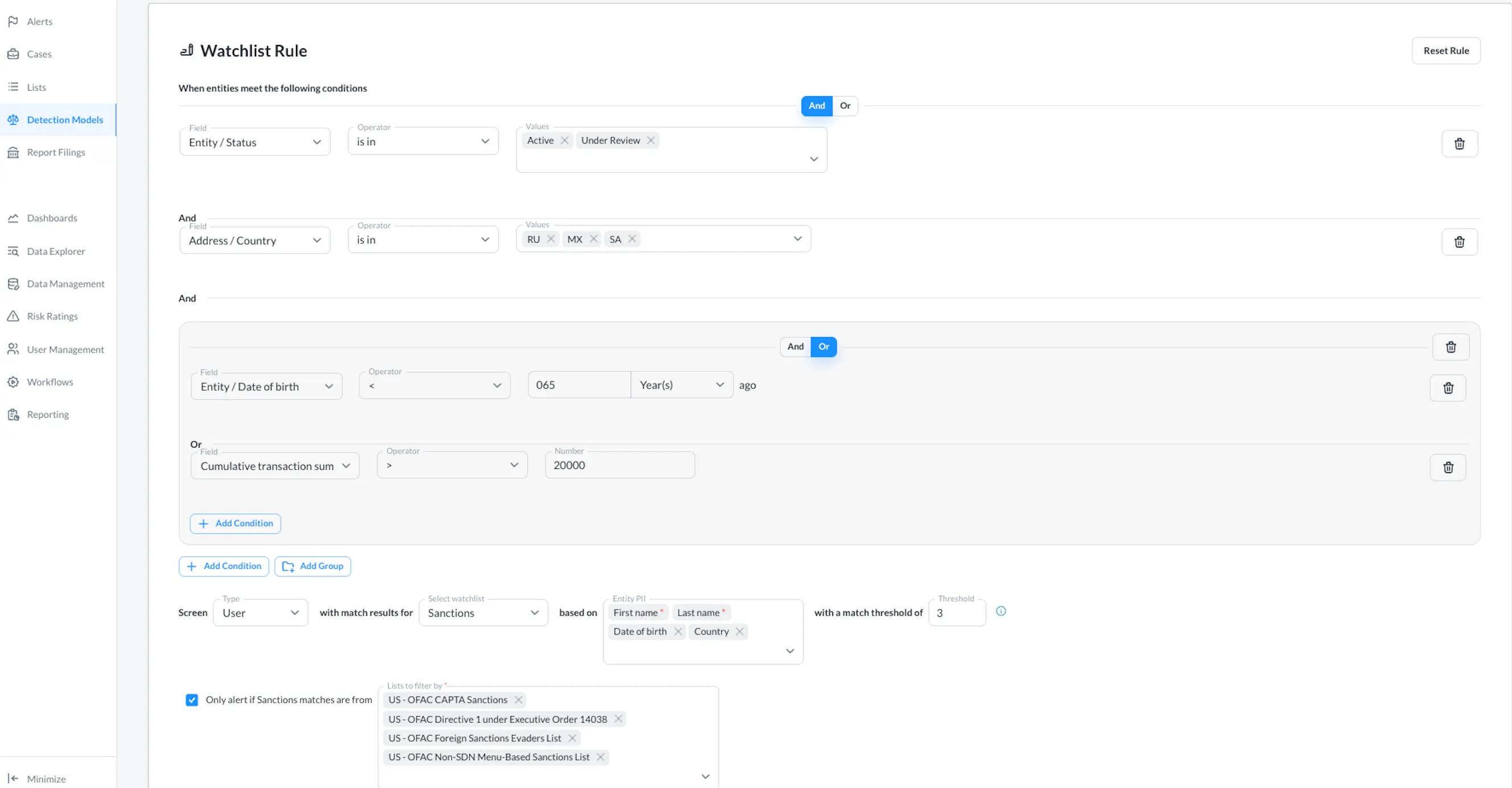Remove US - OFAC CAPTA Sanctions list

(x=518, y=700)
